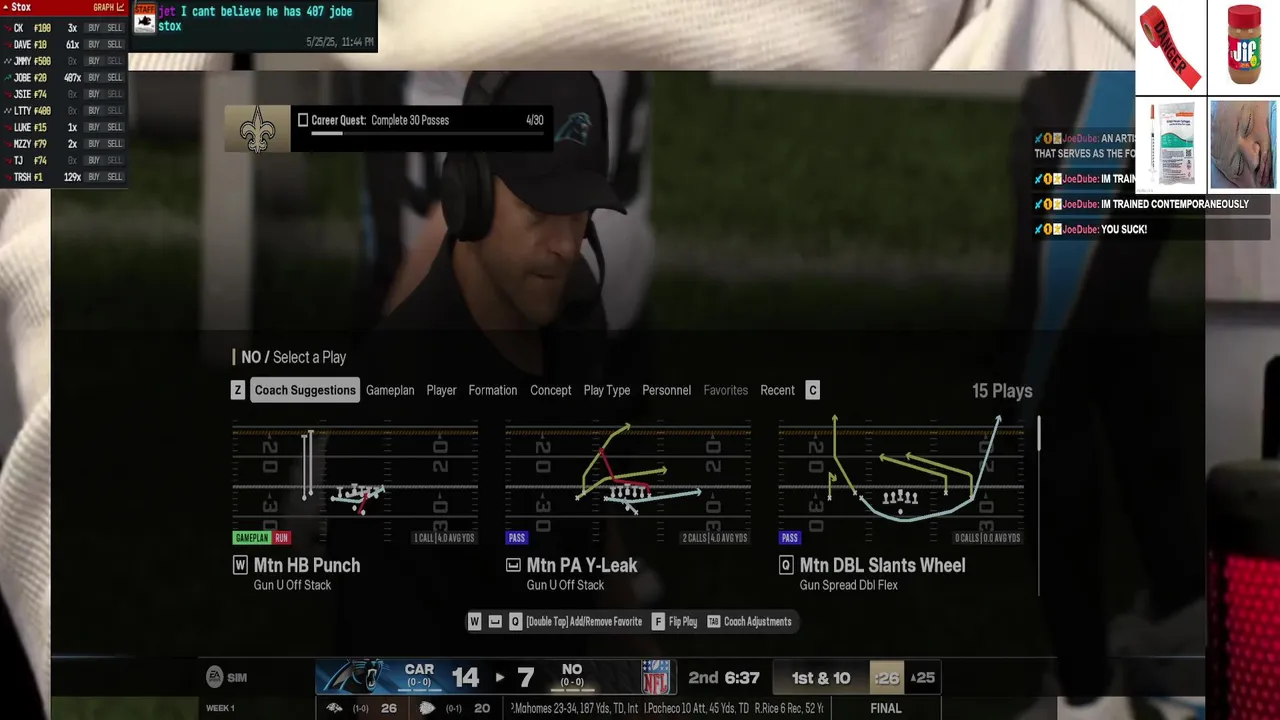Open Coach Adjustments
Image resolution: width=1280 pixels, height=720 pixels.
pyautogui.click(x=757, y=622)
